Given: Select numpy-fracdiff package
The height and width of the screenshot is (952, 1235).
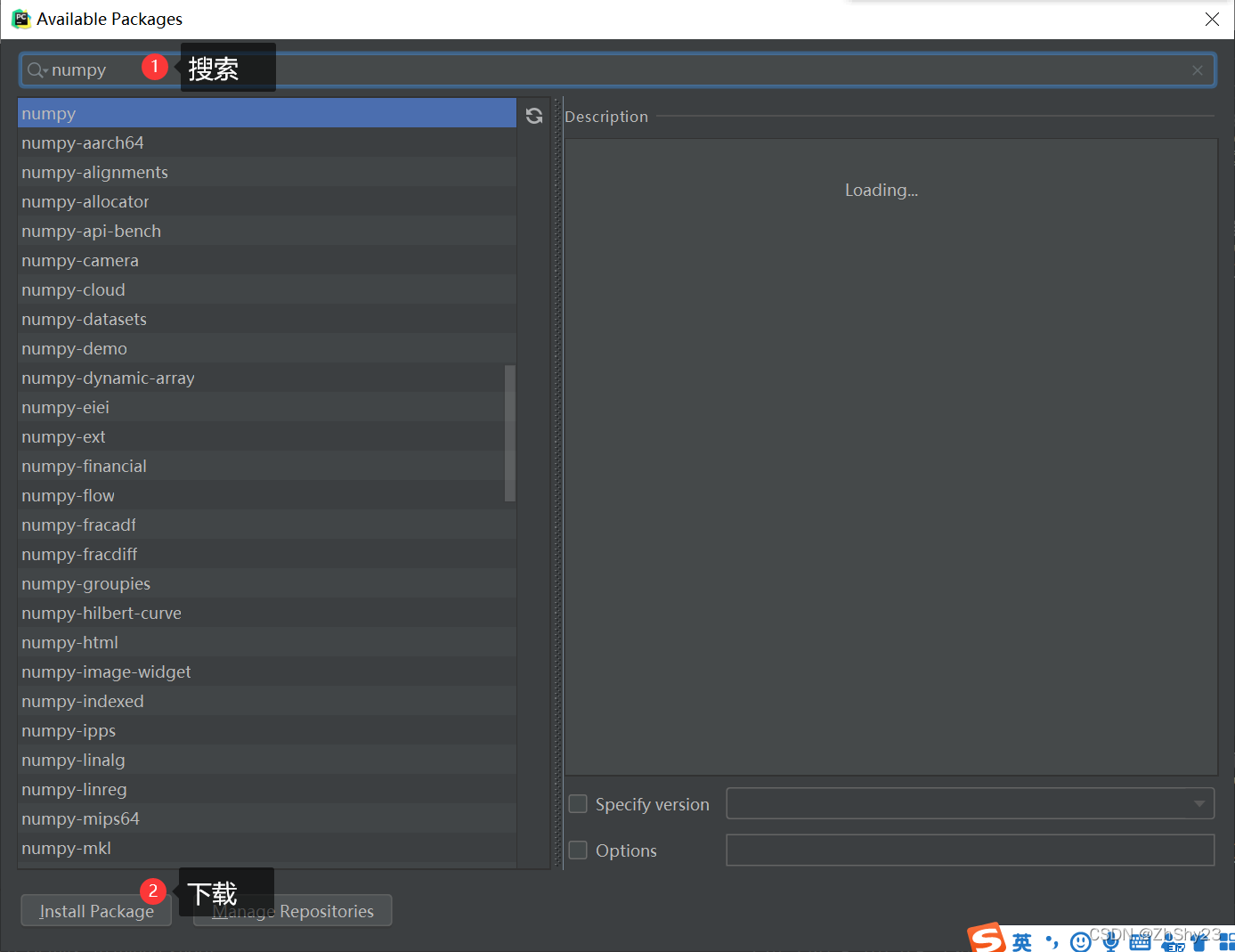Looking at the screenshot, I should tap(267, 554).
